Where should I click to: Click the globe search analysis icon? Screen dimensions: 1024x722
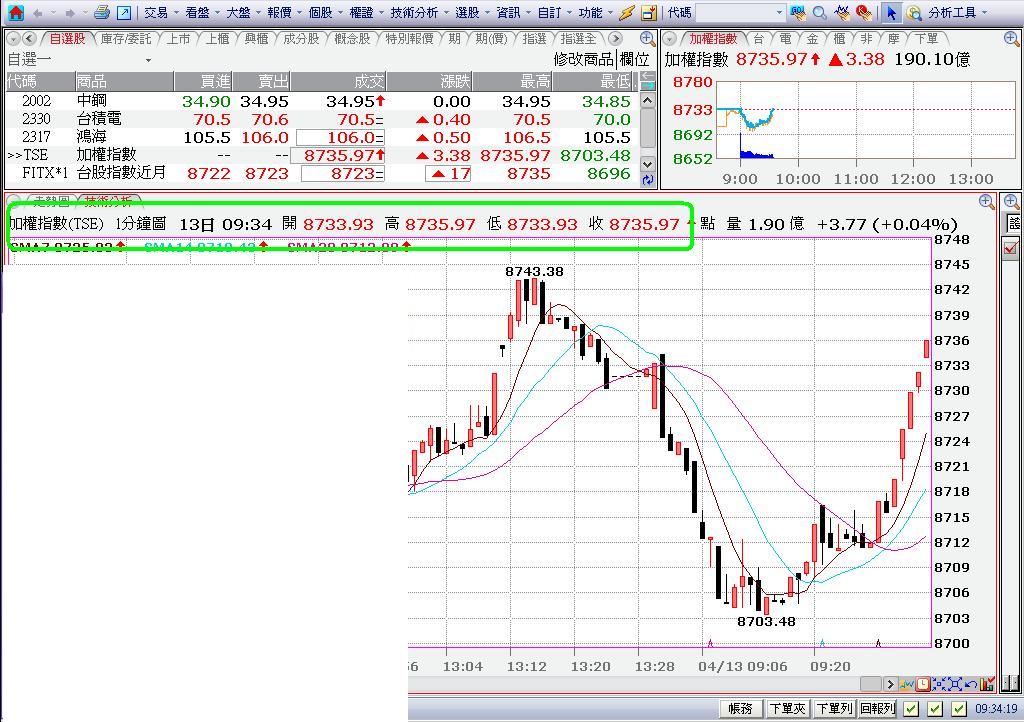[x=914, y=12]
